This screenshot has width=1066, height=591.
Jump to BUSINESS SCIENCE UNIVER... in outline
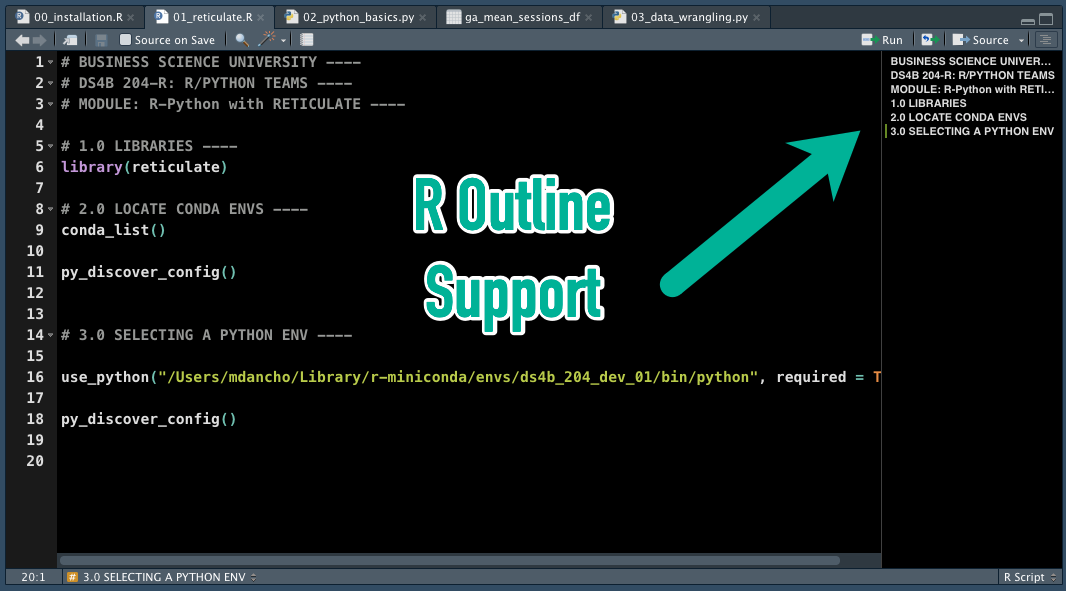tap(970, 61)
